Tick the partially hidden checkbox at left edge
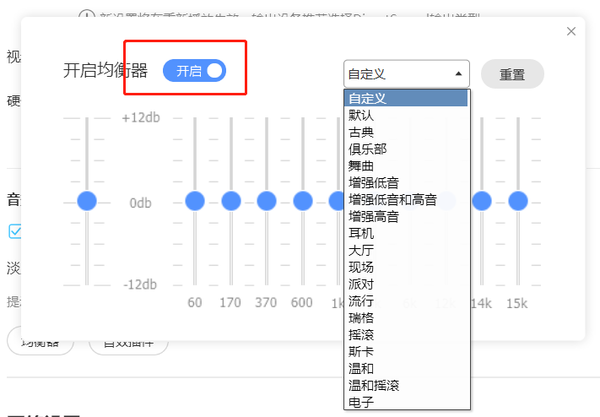 14,231
